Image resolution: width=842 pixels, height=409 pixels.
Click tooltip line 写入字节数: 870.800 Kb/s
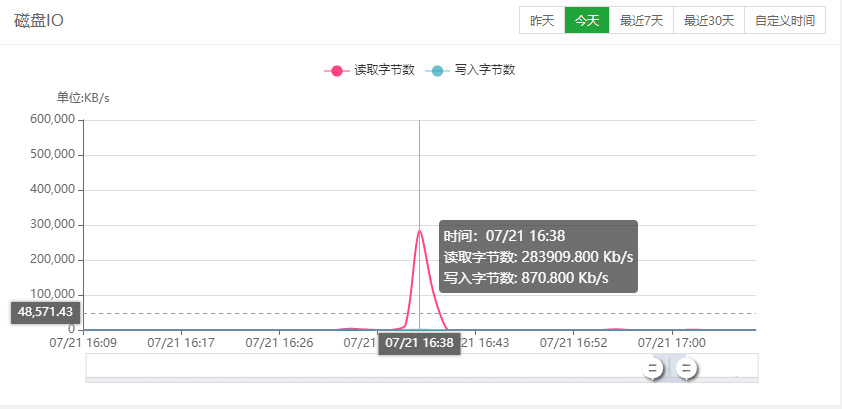(x=526, y=278)
